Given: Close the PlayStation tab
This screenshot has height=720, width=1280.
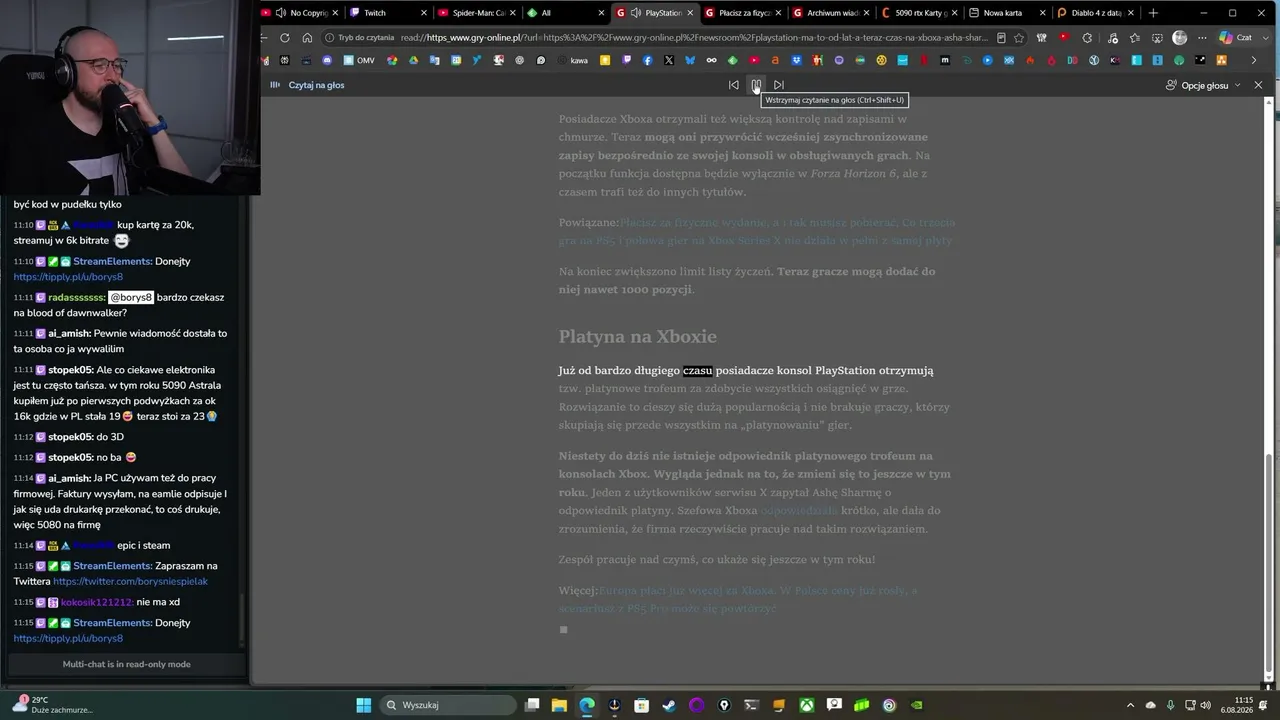Looking at the screenshot, I should click(x=689, y=13).
